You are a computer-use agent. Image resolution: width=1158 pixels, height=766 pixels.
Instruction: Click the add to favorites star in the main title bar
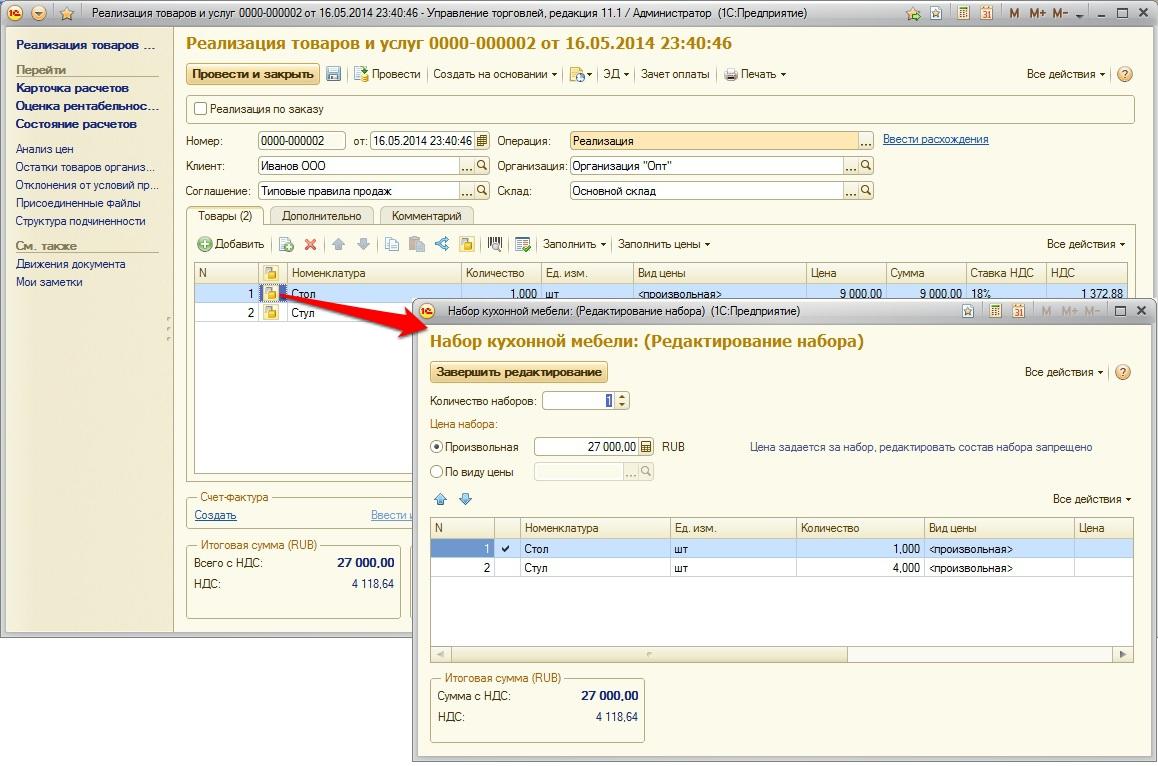(x=914, y=13)
